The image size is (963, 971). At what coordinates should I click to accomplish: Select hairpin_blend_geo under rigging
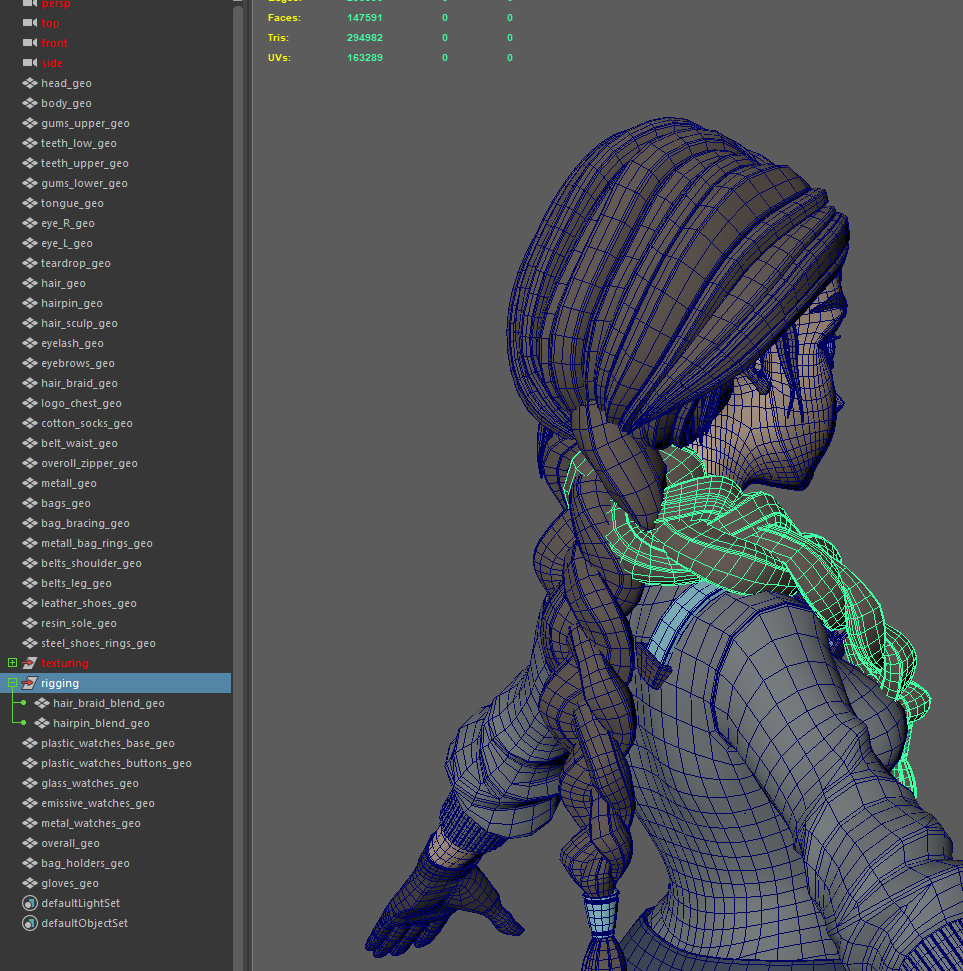pyautogui.click(x=101, y=723)
